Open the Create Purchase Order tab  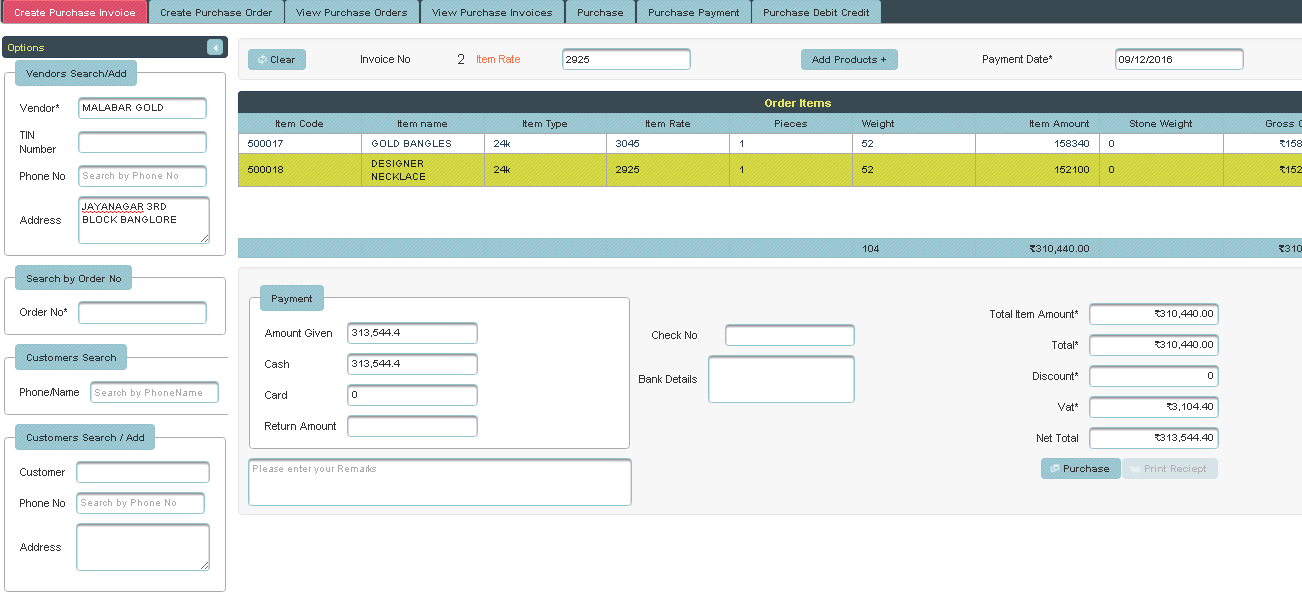coord(216,12)
